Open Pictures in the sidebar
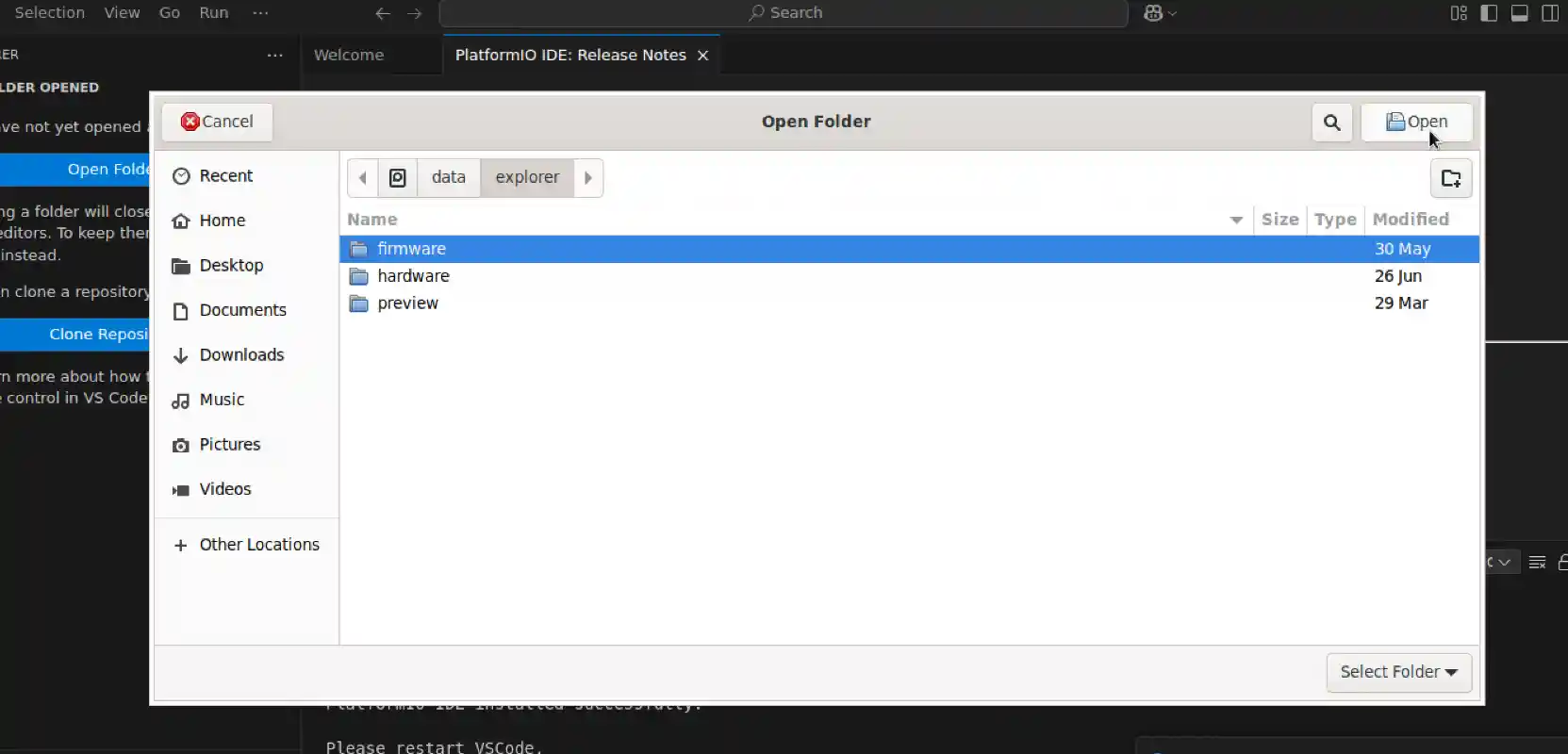The height and width of the screenshot is (754, 1568). (x=246, y=445)
